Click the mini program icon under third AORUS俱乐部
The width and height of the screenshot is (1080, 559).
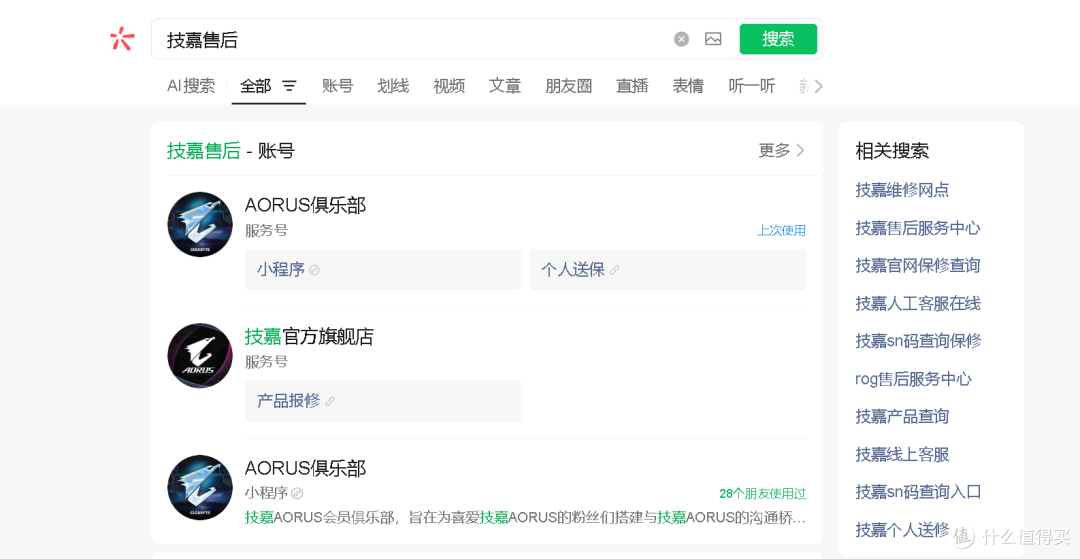pos(297,493)
